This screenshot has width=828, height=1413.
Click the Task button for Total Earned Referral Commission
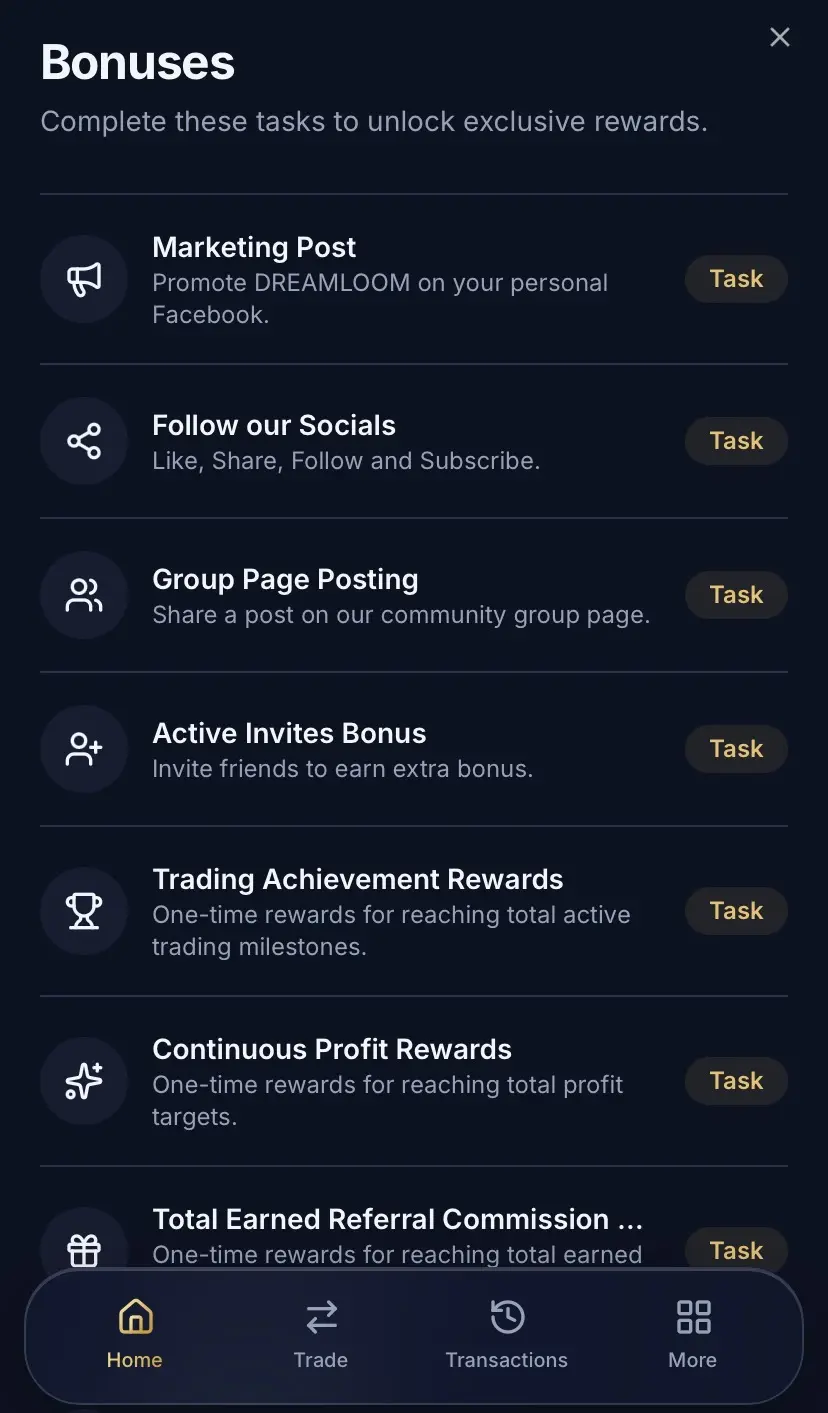pos(736,1250)
